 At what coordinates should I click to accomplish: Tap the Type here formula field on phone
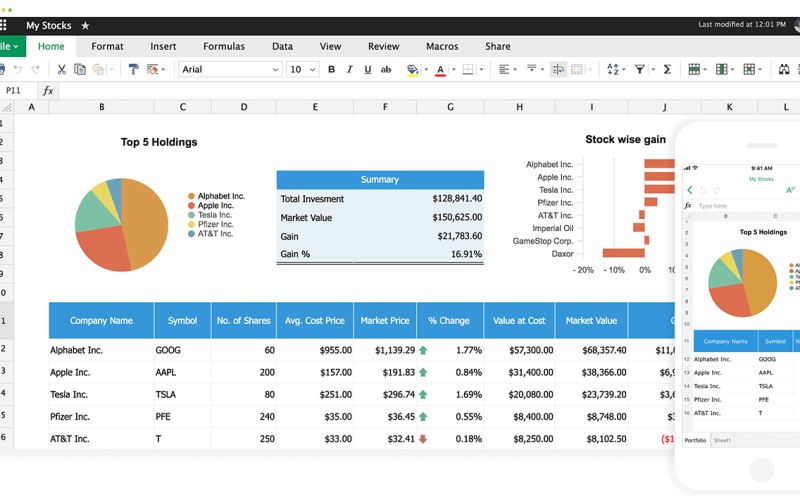point(747,206)
